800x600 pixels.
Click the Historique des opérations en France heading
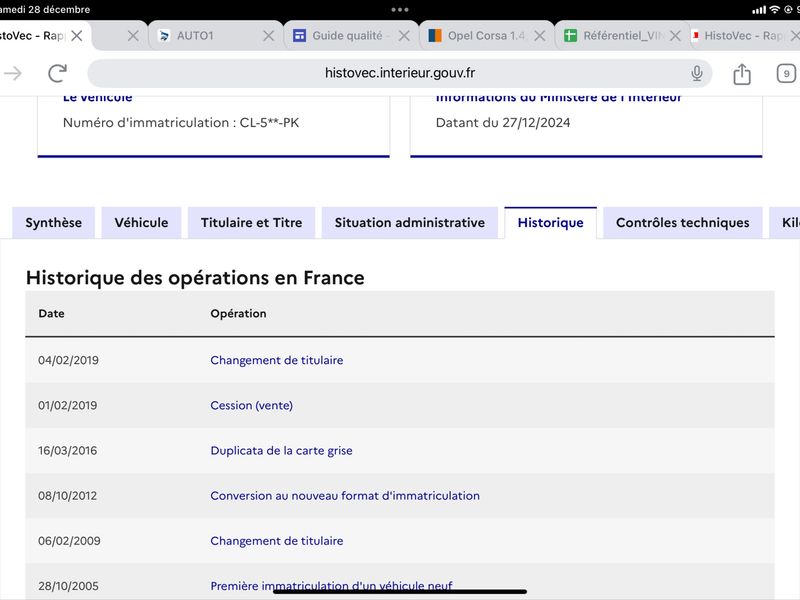click(x=195, y=278)
